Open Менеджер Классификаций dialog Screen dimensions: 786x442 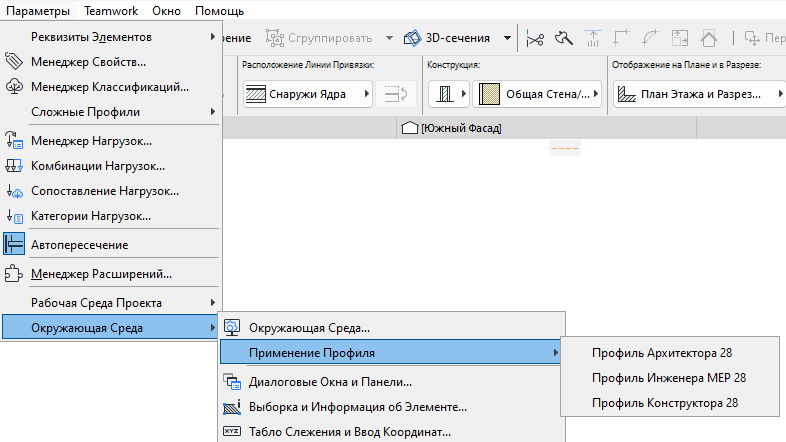point(111,87)
